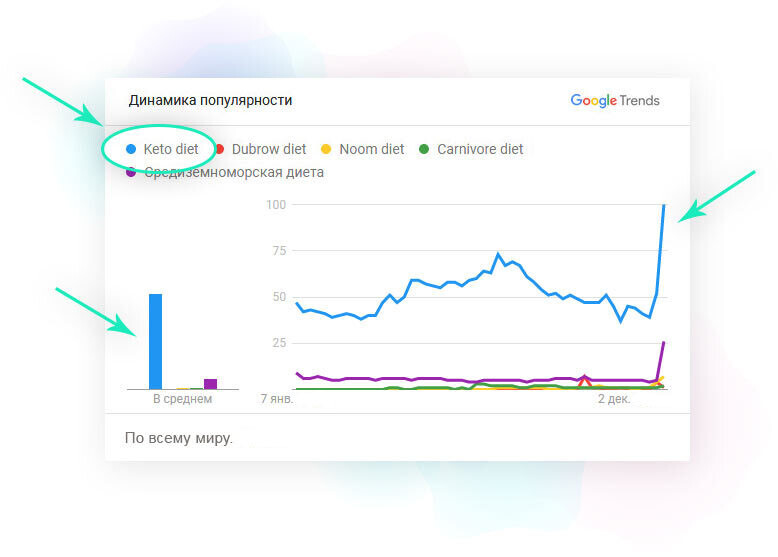Click the 7 янв. date axis label
Image resolution: width=778 pixels, height=557 pixels.
click(x=277, y=399)
